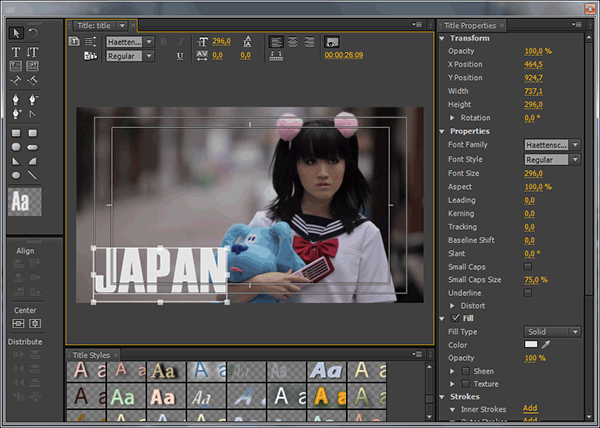Select the Line tool
600x428 pixels.
(33, 175)
